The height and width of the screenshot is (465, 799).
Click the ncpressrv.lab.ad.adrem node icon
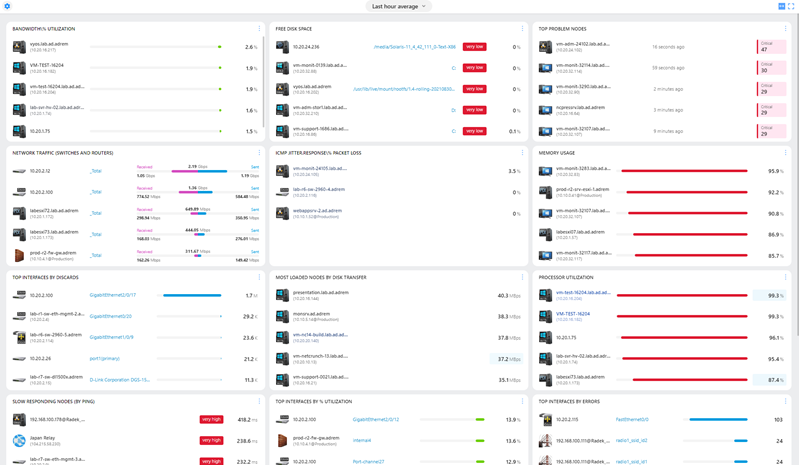click(x=545, y=110)
